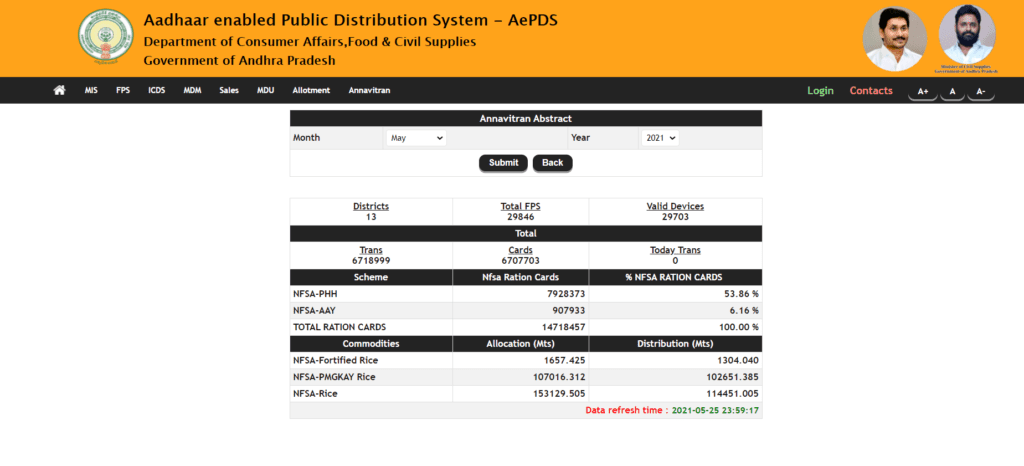
Task: Select the NFSA-Fortified Rice commodity label
Action: click(x=336, y=360)
